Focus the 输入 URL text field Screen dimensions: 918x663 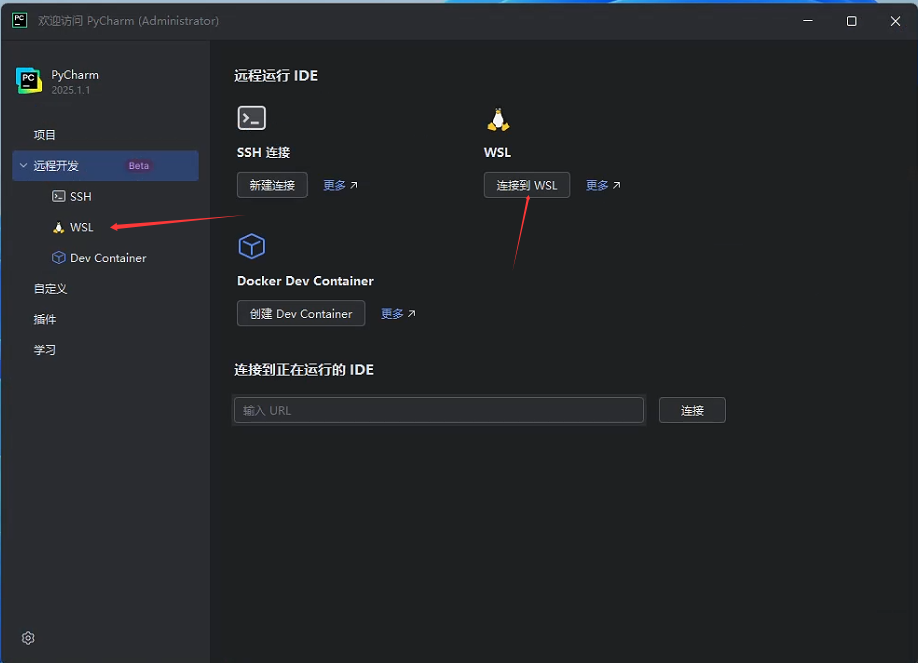439,410
